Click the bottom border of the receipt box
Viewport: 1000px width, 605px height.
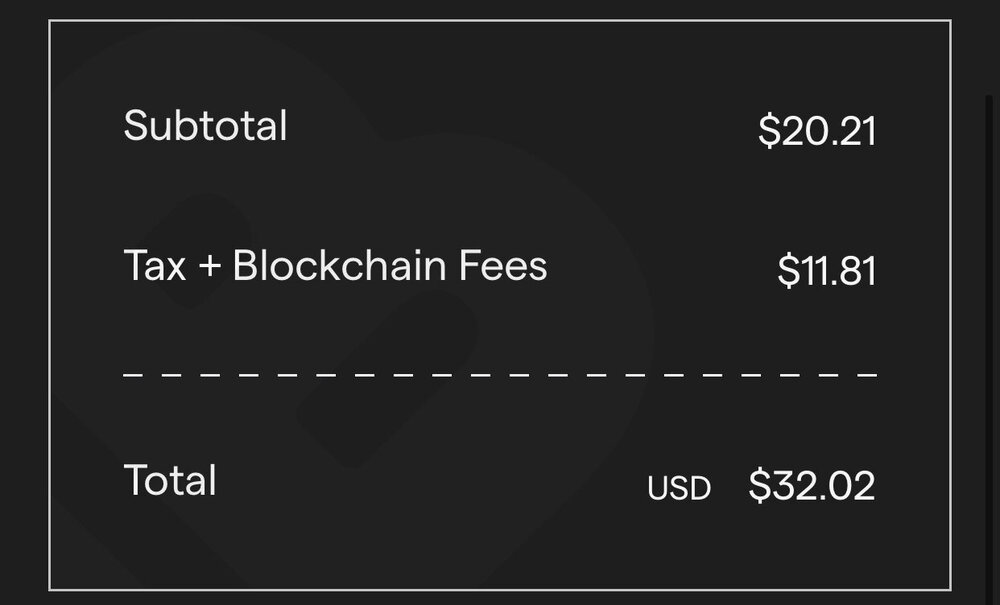500,589
